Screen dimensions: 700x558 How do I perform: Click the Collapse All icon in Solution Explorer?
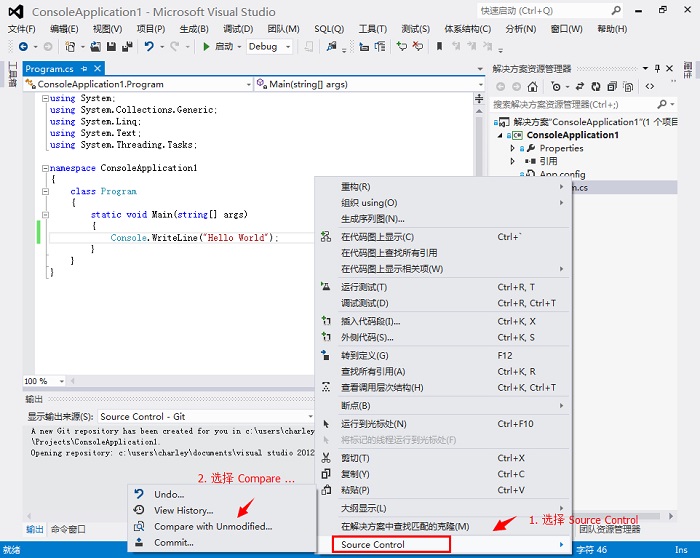612,87
